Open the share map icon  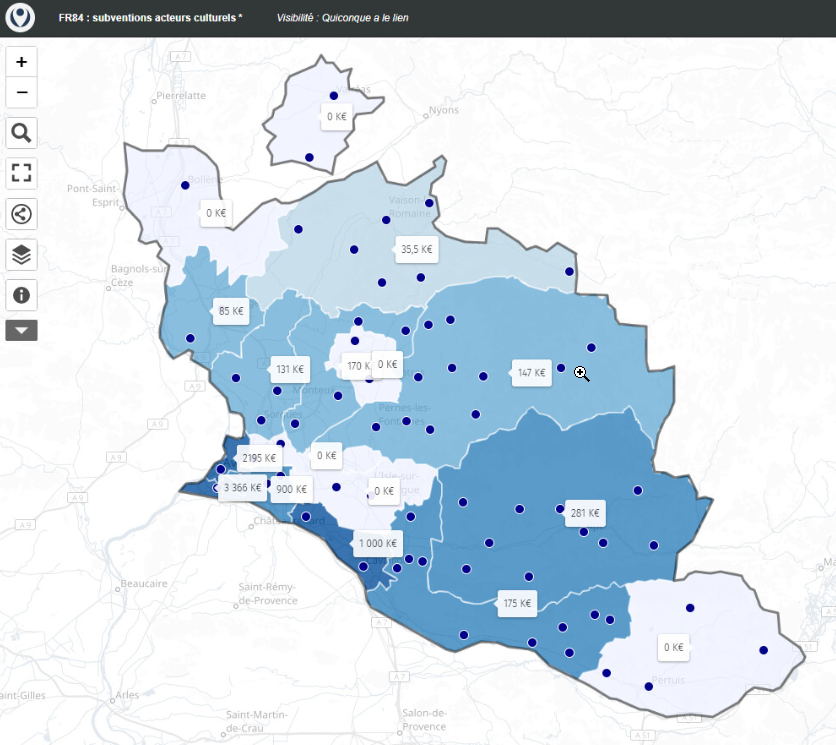pos(21,213)
